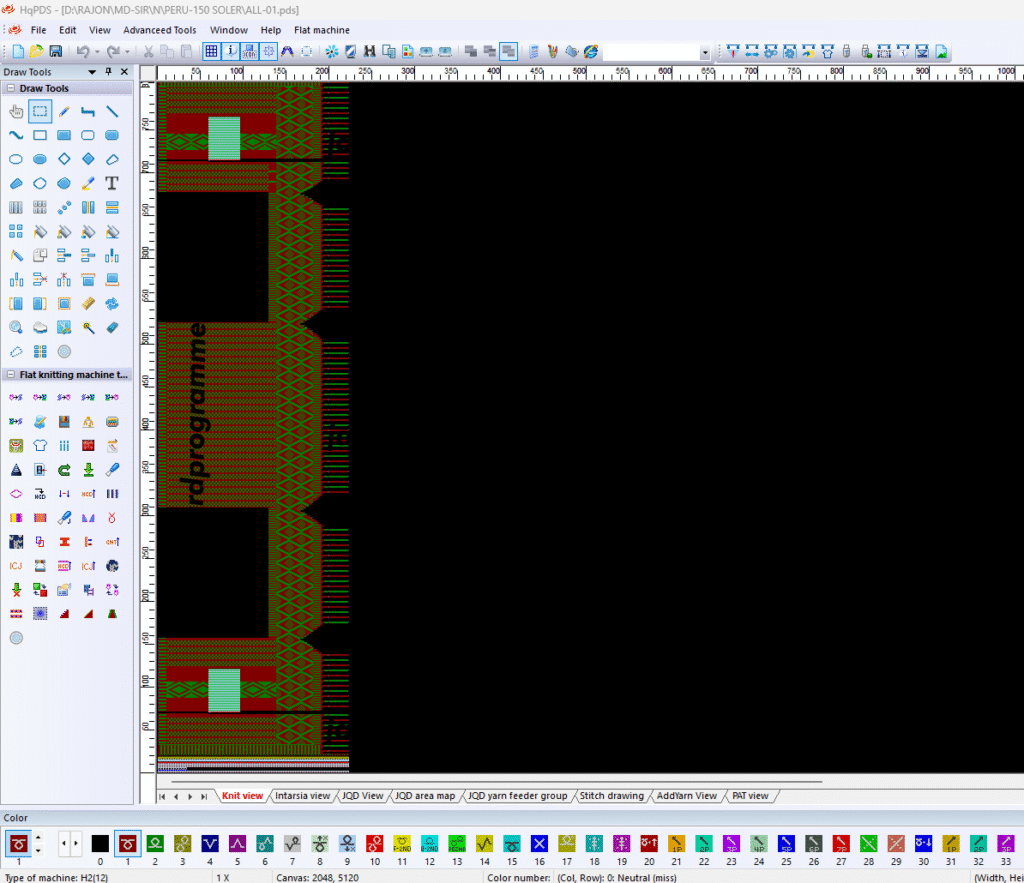Toggle the overlapping windows view button
The image size is (1024, 883).
[508, 52]
